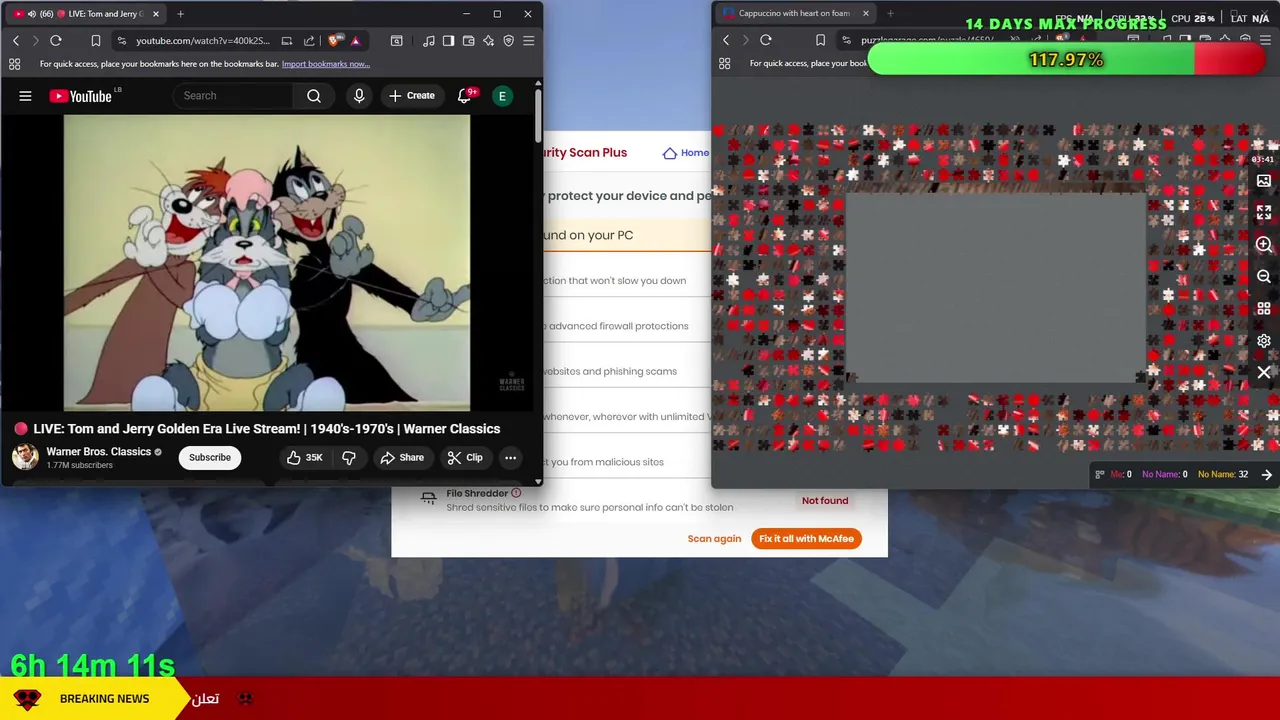
Task: Toggle puzzle fullscreen icon
Action: point(1264,213)
